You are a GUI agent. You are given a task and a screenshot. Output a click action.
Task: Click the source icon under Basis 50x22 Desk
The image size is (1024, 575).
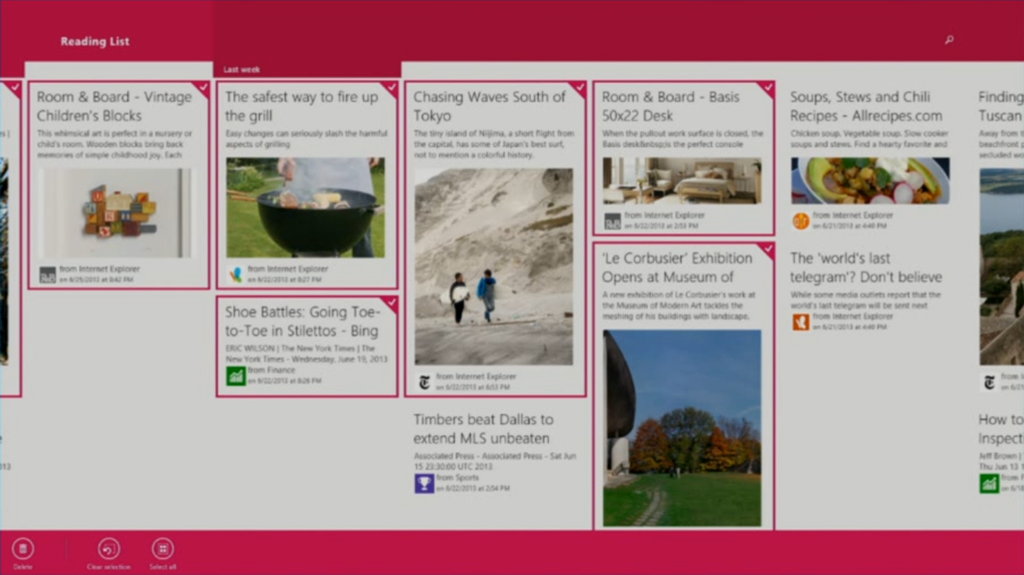[x=612, y=222]
